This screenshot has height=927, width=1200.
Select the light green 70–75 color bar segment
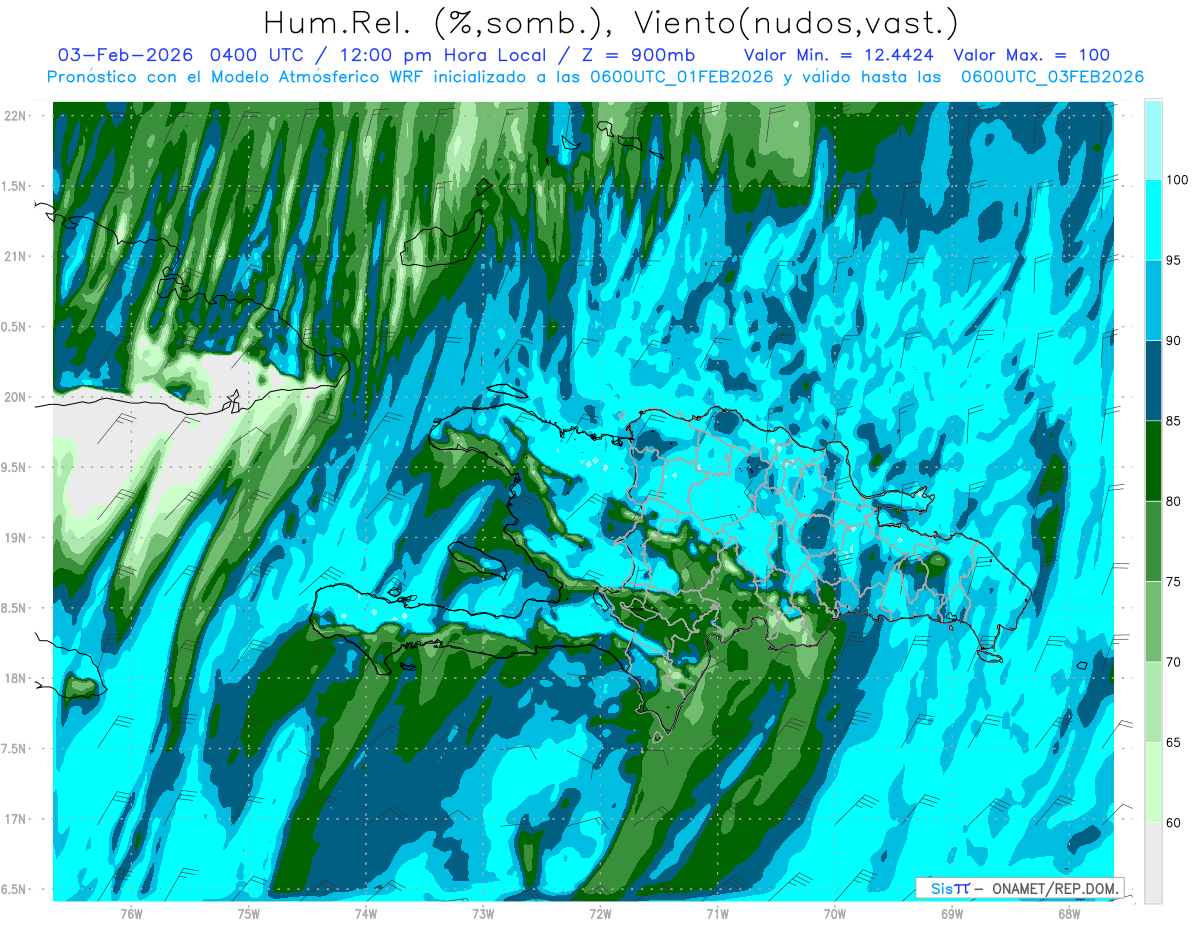1152,622
